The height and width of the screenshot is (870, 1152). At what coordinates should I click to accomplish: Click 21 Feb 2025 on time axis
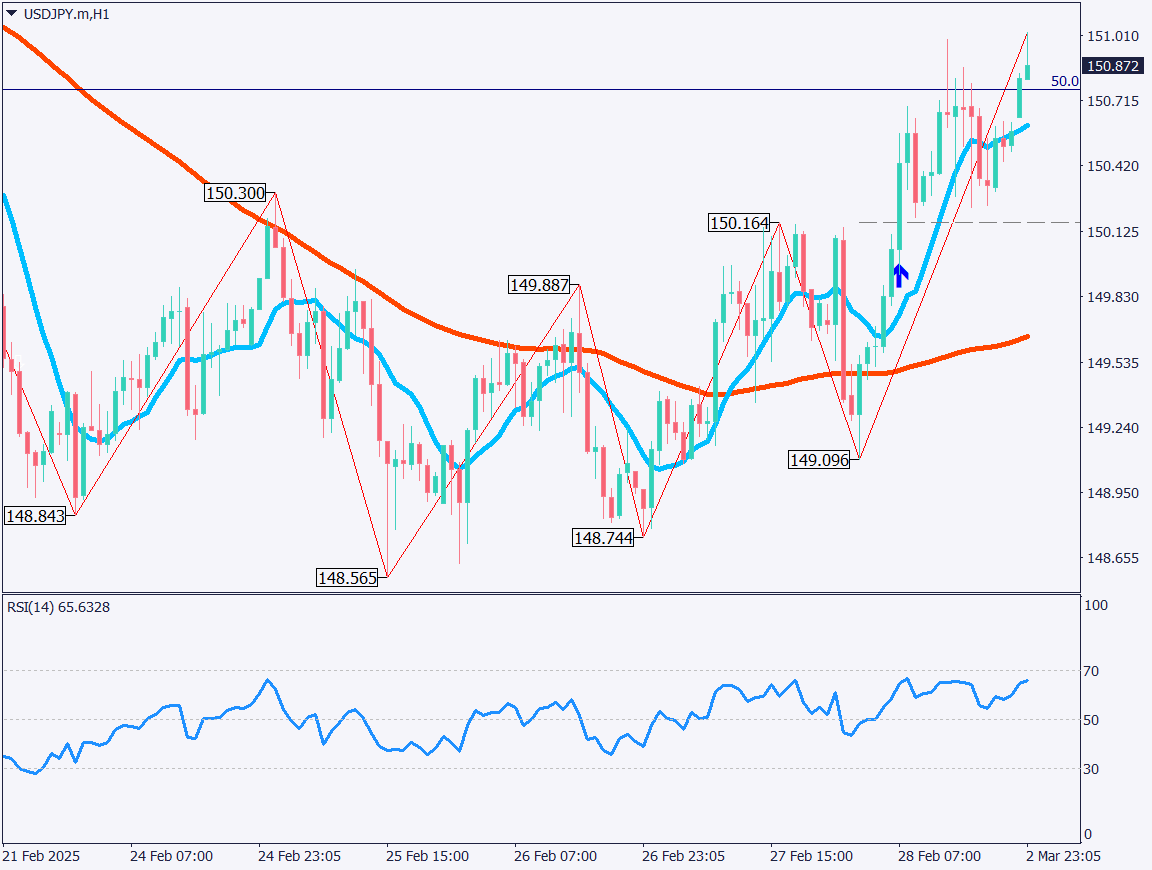41,857
